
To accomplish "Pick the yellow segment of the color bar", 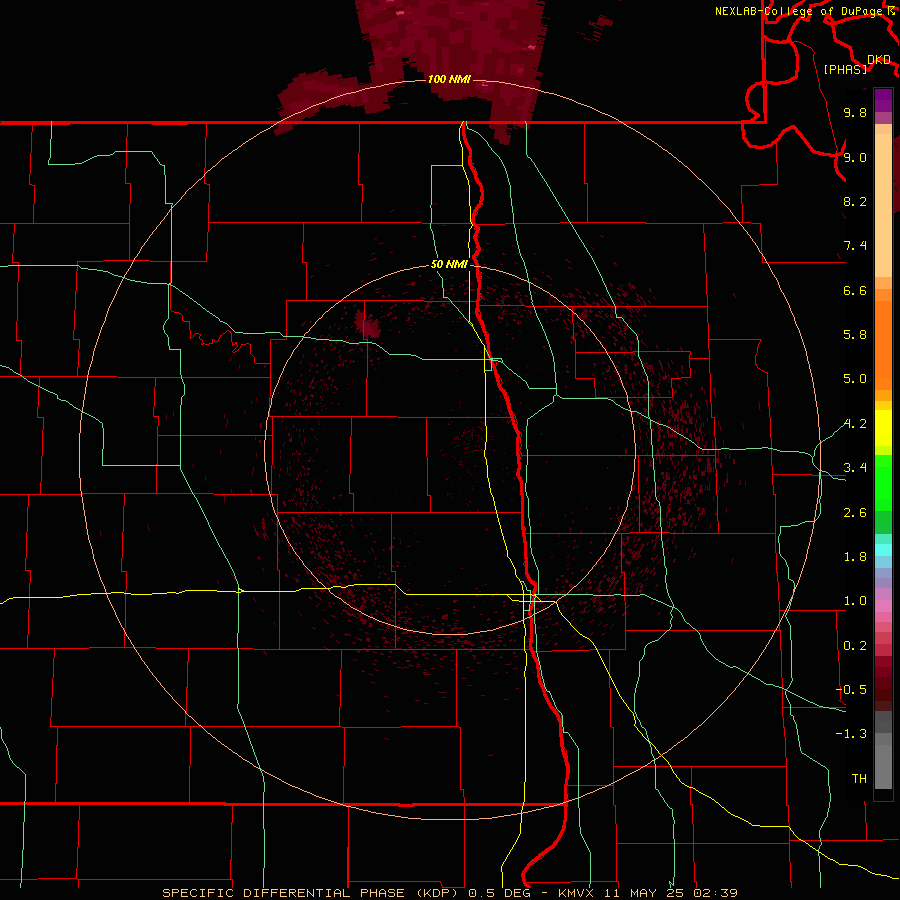I will (x=883, y=428).
